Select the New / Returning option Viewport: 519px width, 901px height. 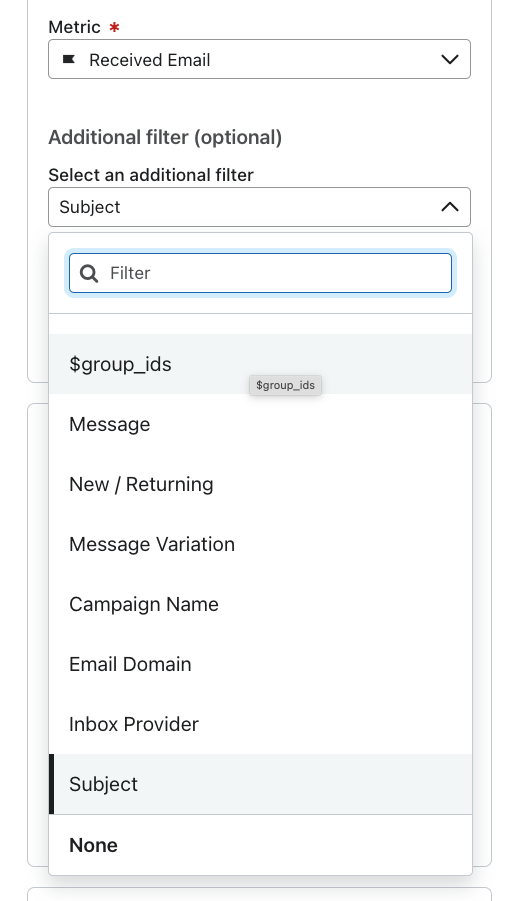coord(260,484)
